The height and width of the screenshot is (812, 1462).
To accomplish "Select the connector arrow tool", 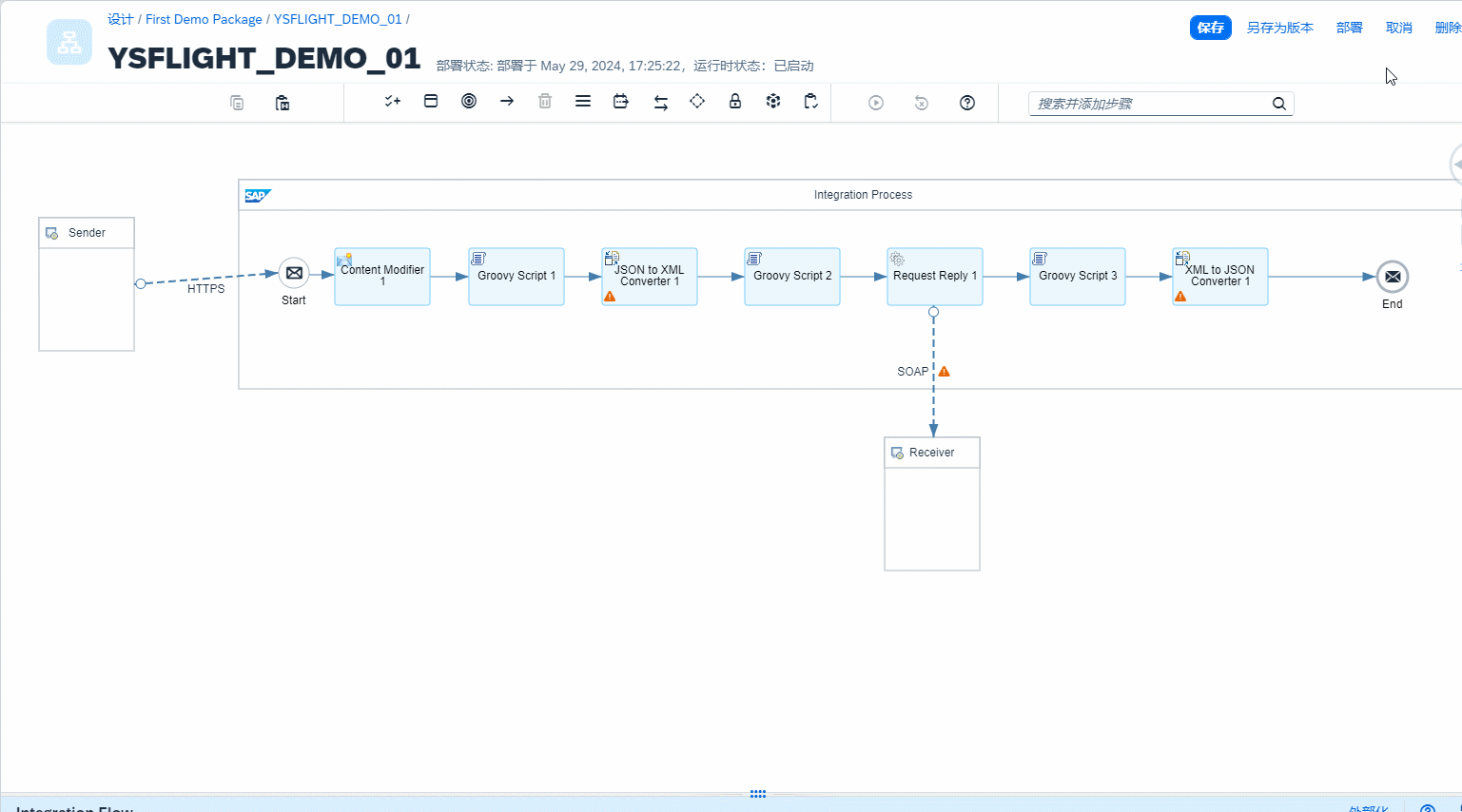I will (x=507, y=102).
